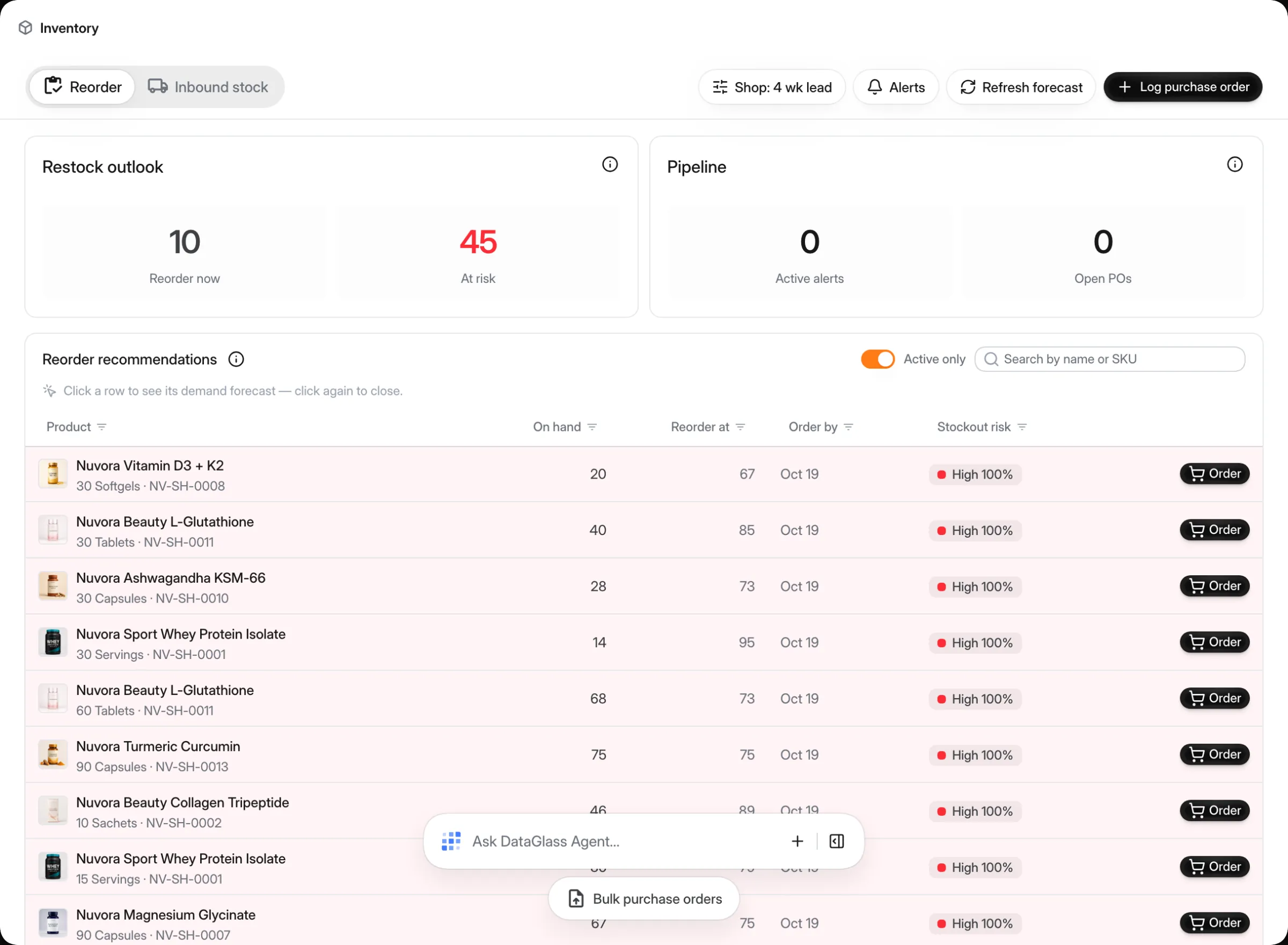Open the Product column filter
The width and height of the screenshot is (1288, 945).
point(102,427)
